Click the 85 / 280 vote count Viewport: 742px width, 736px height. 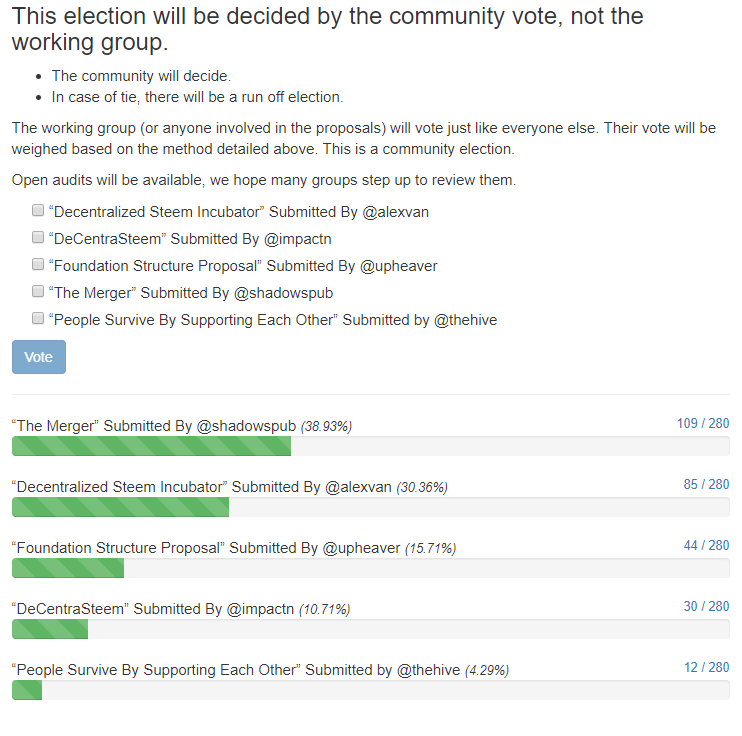[x=706, y=485]
